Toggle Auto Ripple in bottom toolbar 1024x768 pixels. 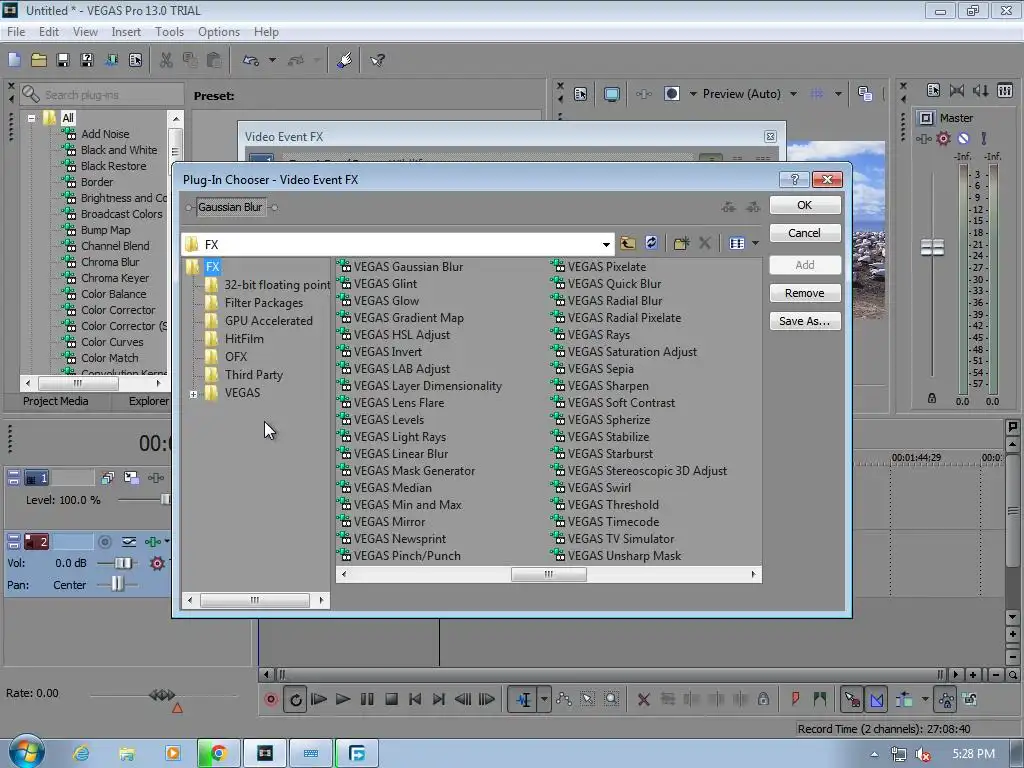click(x=904, y=699)
